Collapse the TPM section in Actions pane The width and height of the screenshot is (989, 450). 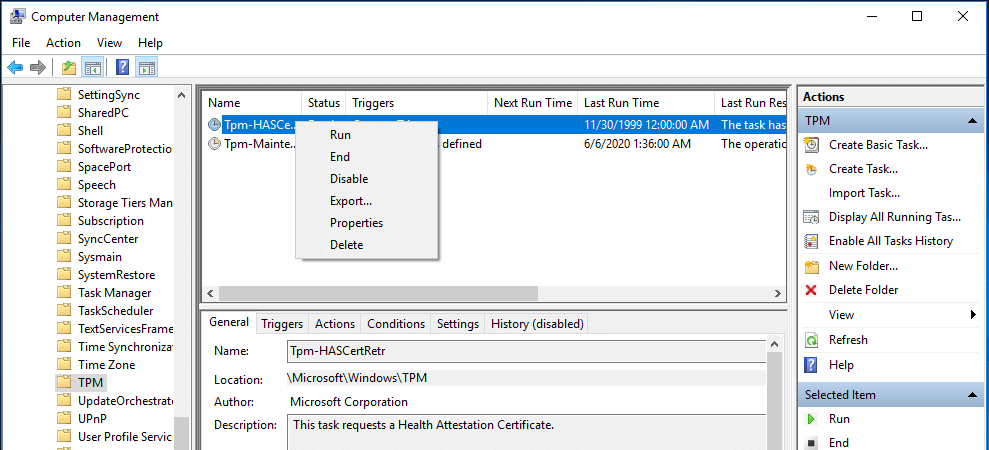click(x=971, y=121)
